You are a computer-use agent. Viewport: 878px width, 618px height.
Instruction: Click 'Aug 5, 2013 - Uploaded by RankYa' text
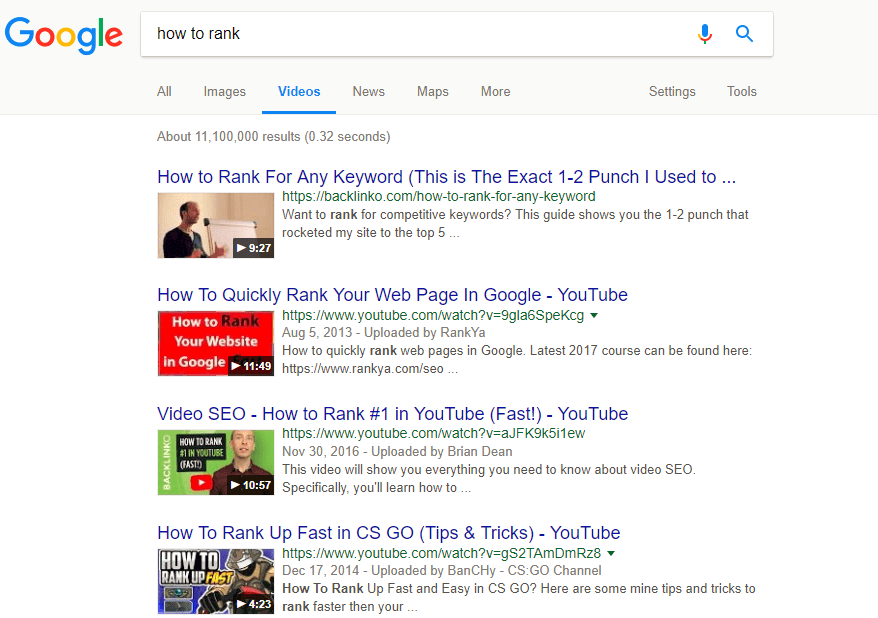pos(384,333)
